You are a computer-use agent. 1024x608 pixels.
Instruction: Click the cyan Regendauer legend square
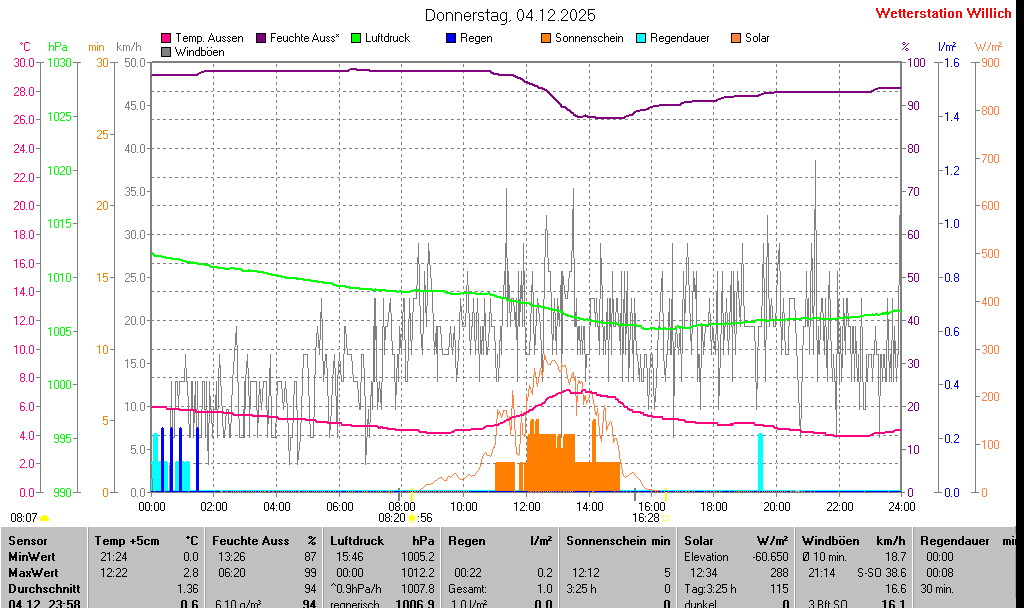[x=641, y=38]
